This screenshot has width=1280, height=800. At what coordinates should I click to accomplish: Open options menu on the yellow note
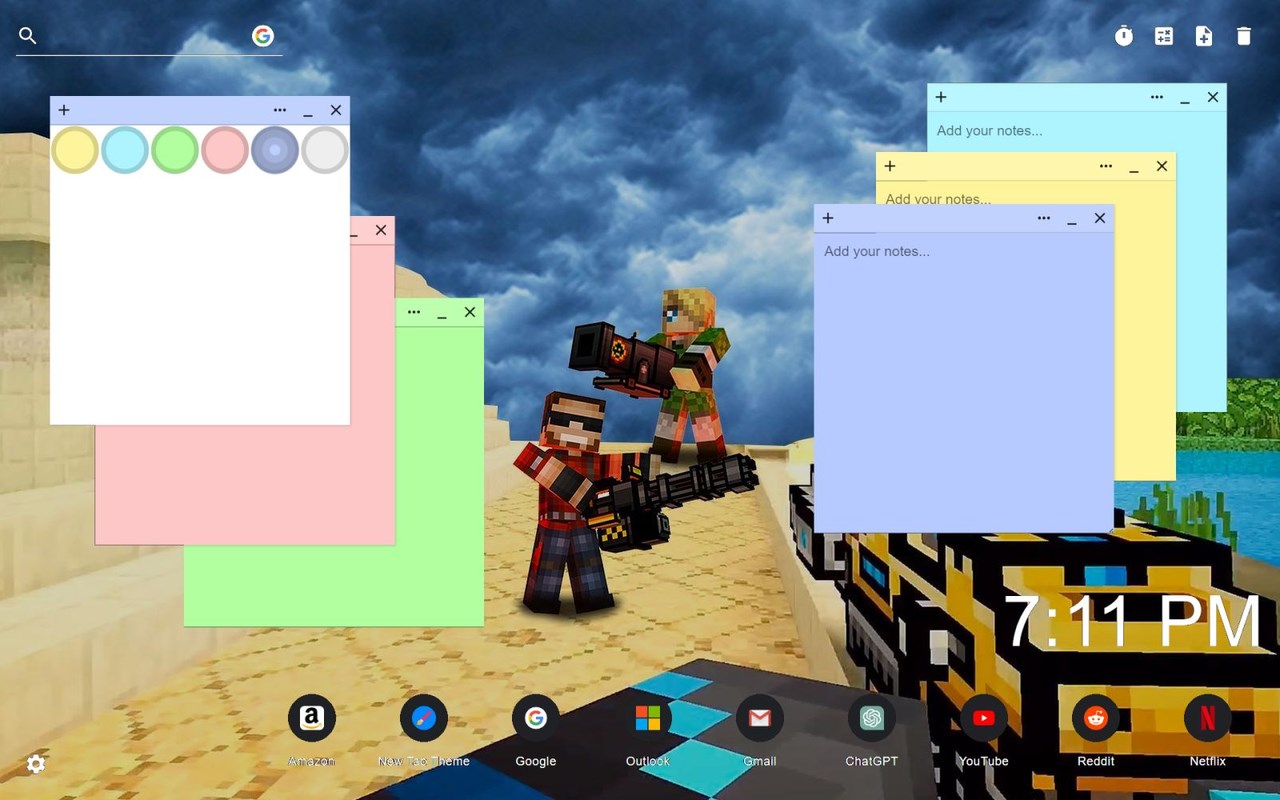1106,166
